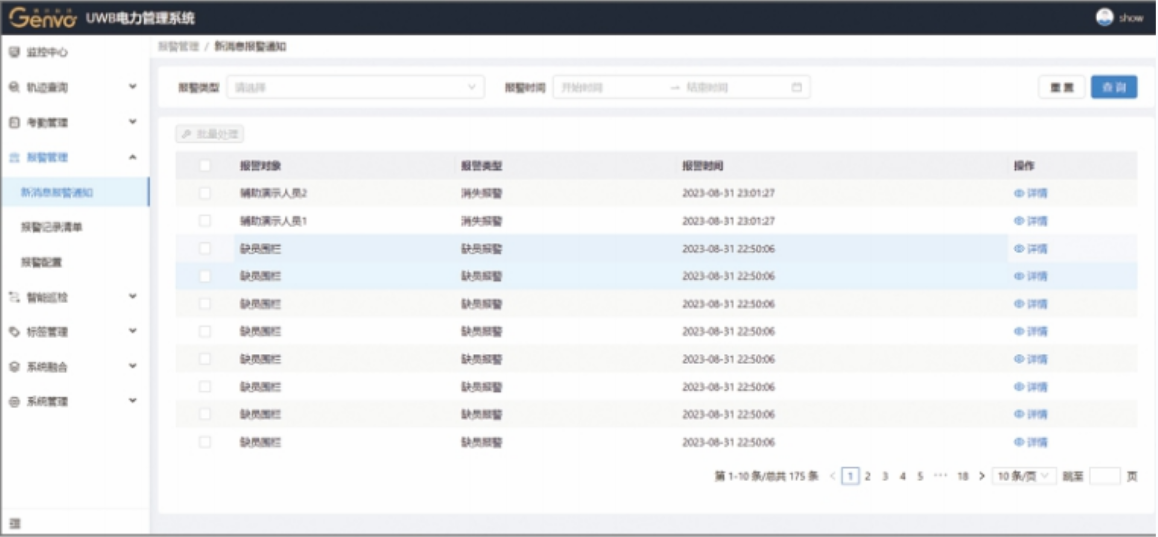
Task: Go to page 5 in pagination
Action: pos(920,476)
